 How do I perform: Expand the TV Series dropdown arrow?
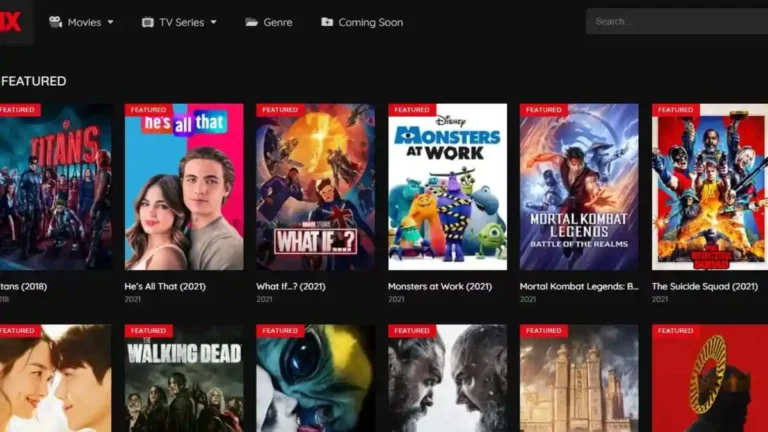point(214,23)
